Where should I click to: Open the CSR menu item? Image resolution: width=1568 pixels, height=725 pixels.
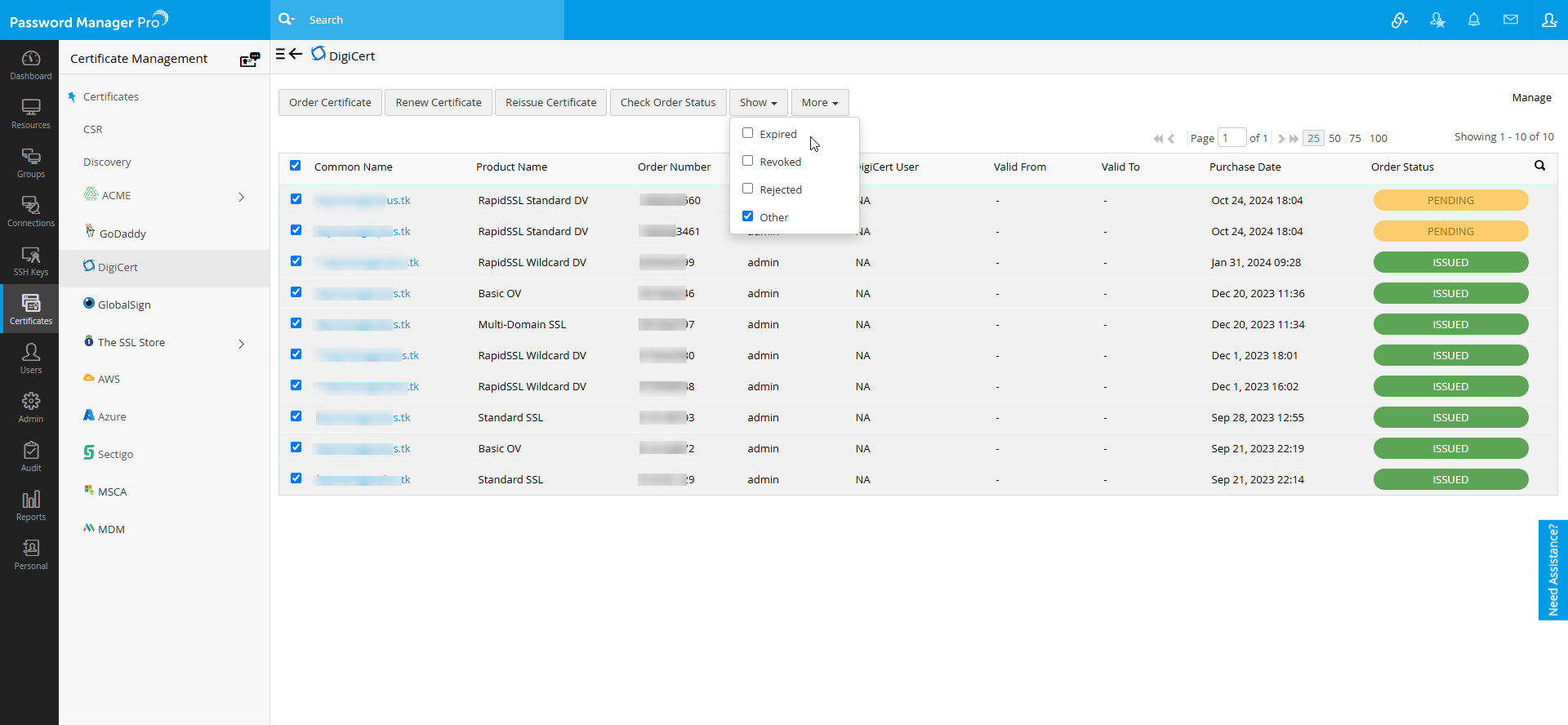[93, 130]
